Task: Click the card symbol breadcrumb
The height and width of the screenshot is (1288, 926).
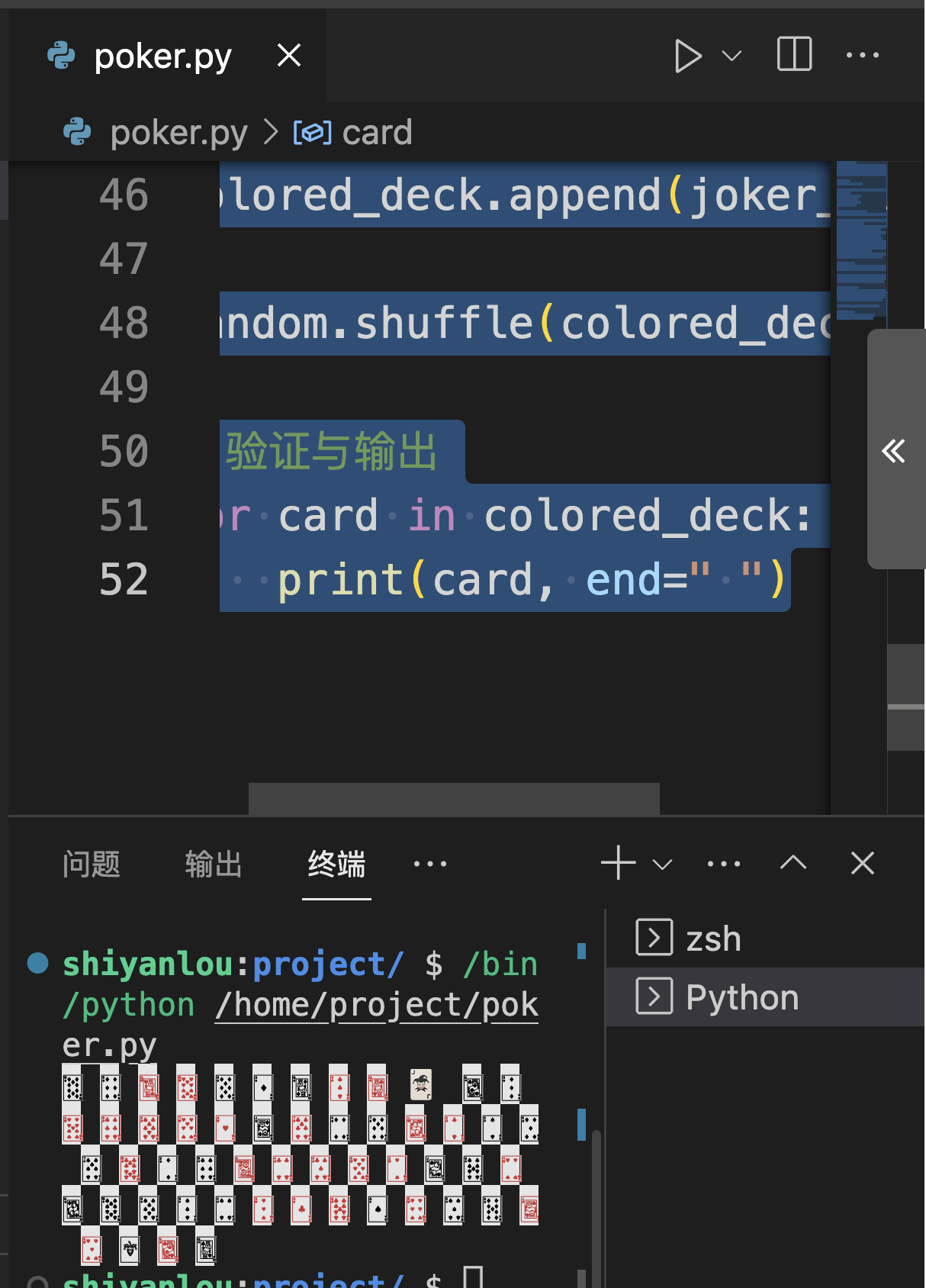Action: (353, 133)
